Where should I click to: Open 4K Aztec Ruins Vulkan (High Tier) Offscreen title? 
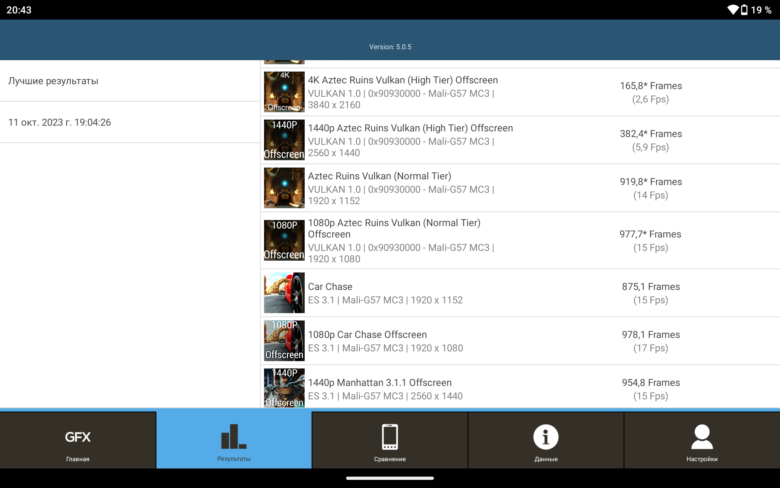tap(402, 80)
